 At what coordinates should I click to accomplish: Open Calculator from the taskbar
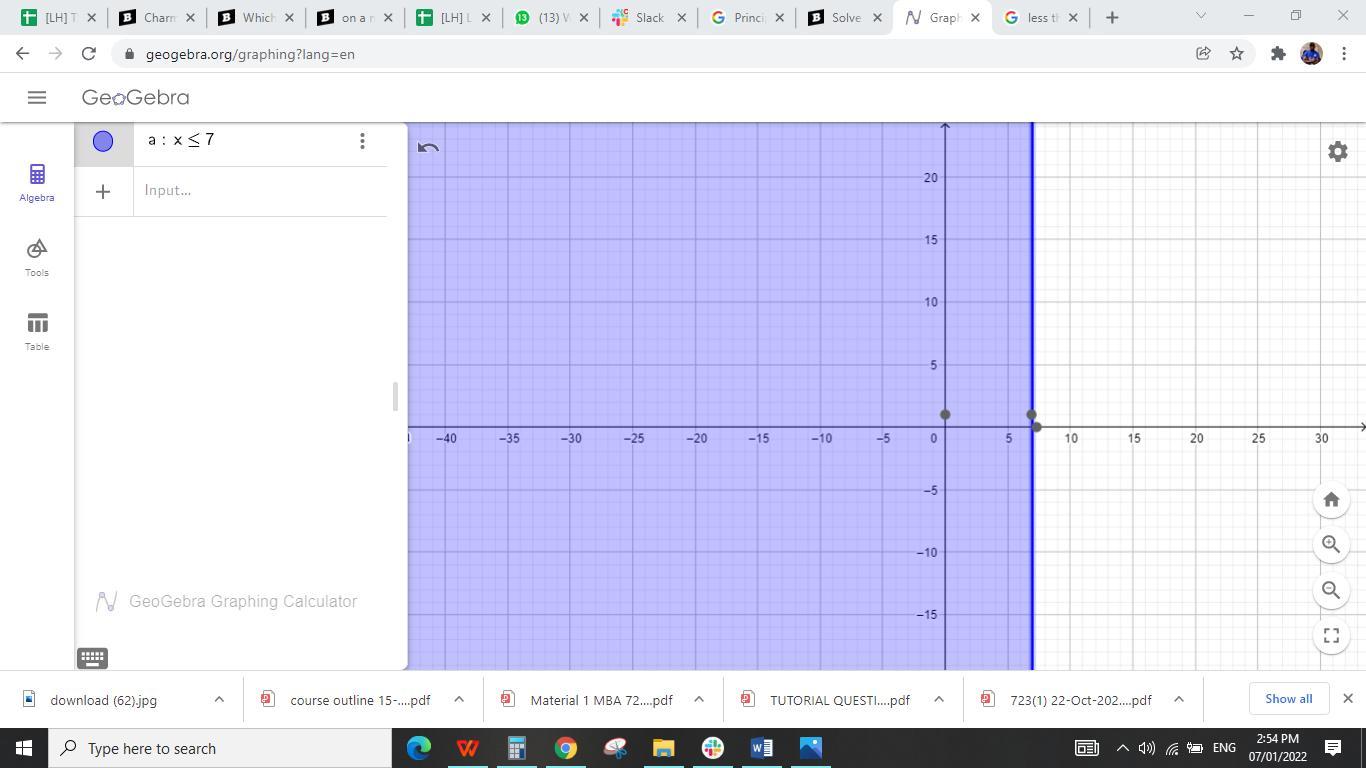coord(516,748)
